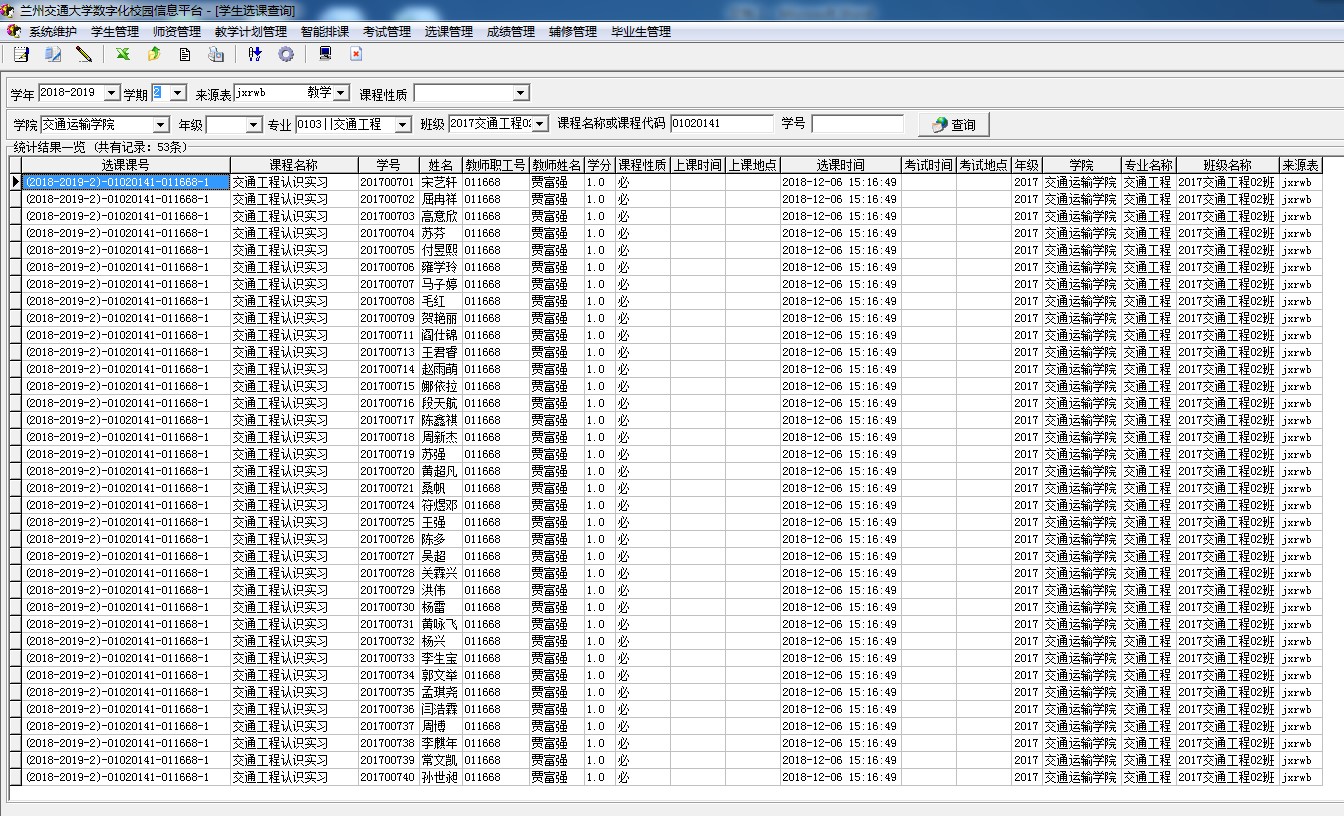1344x816 pixels.
Task: Open the 学院 dropdown showing 交通运输学院
Action: tap(161, 125)
